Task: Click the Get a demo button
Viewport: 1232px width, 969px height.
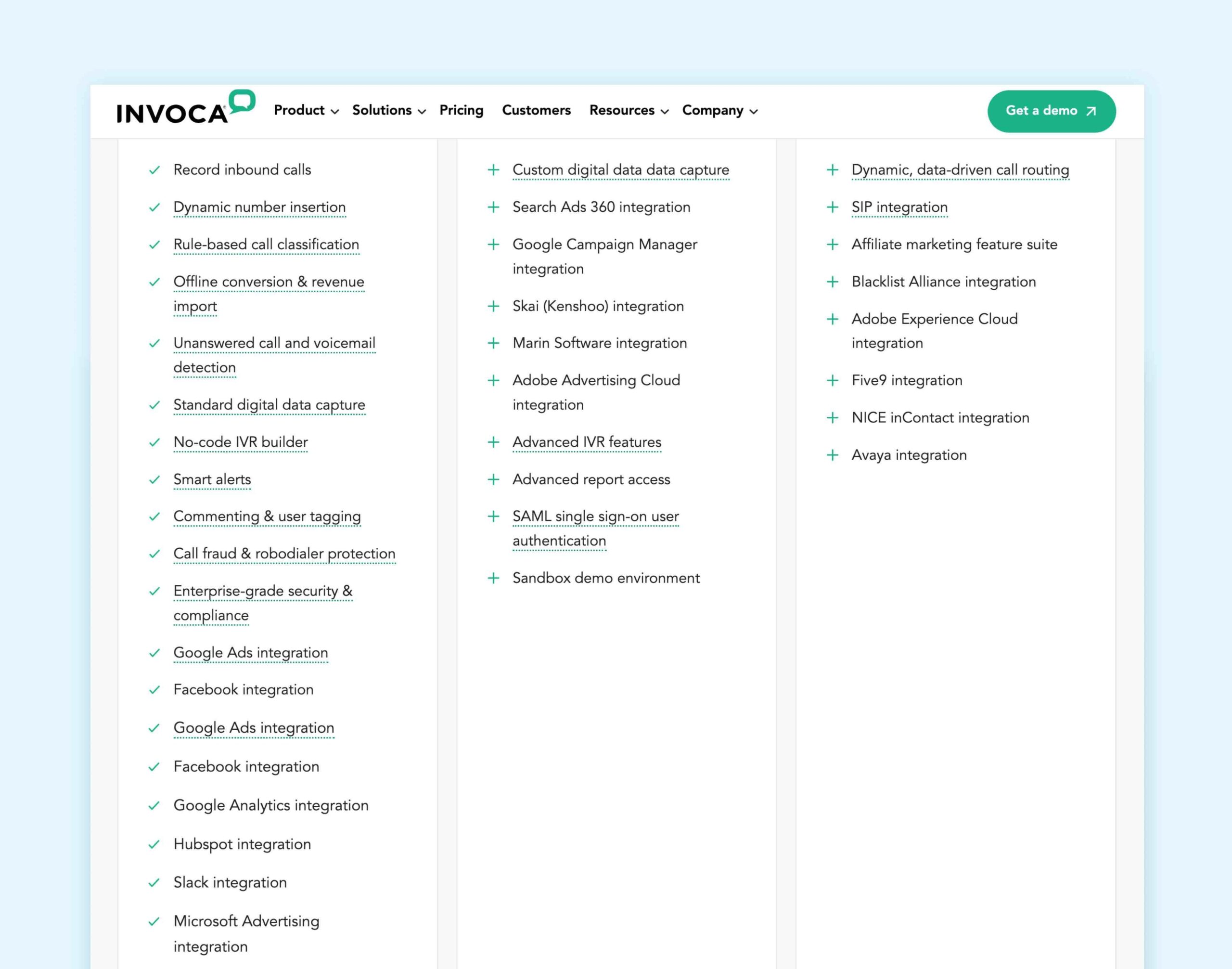Action: pyautogui.click(x=1050, y=110)
